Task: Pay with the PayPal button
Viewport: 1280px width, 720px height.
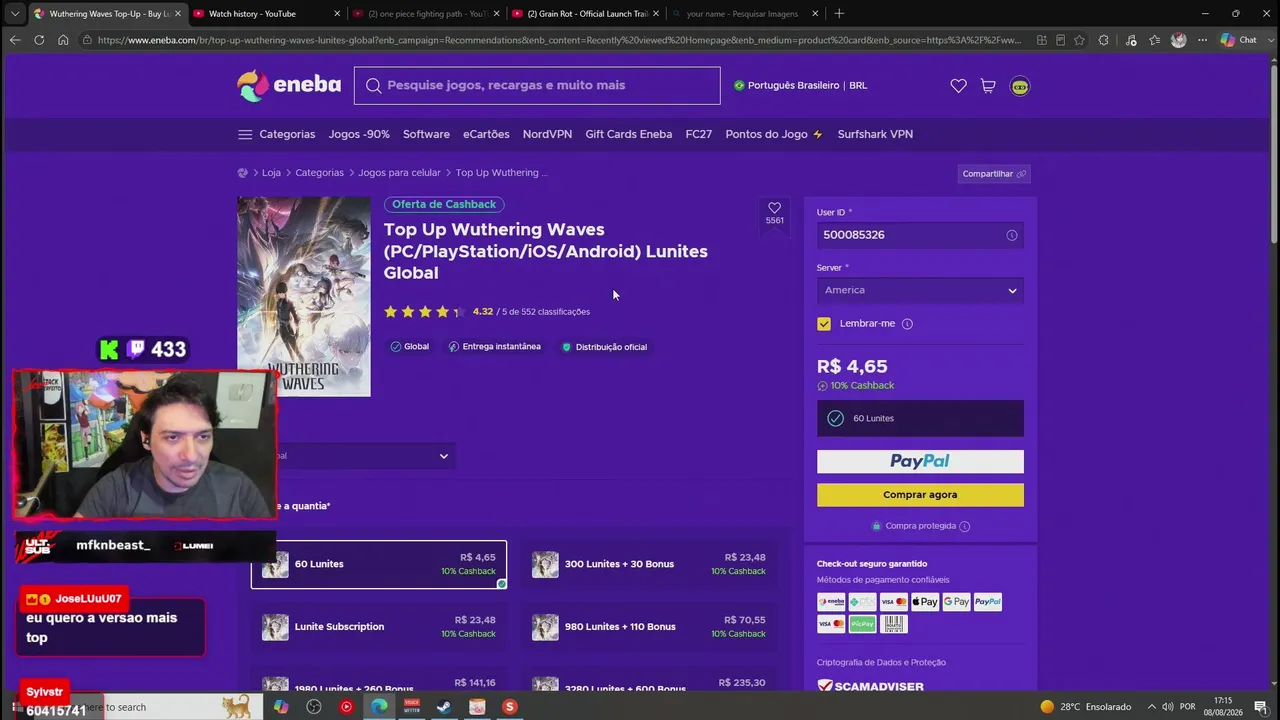Action: point(920,461)
